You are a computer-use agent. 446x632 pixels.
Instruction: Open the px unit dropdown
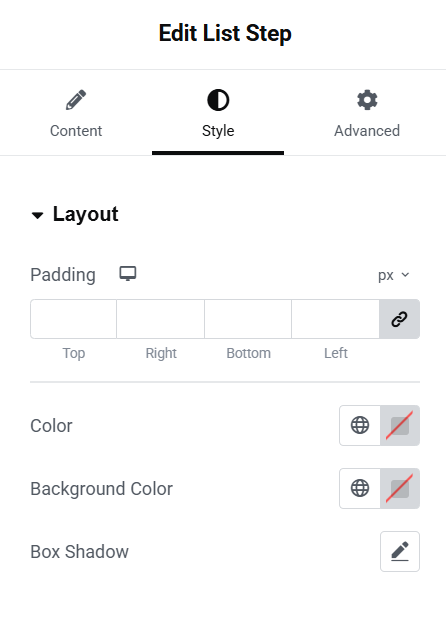pyautogui.click(x=394, y=275)
